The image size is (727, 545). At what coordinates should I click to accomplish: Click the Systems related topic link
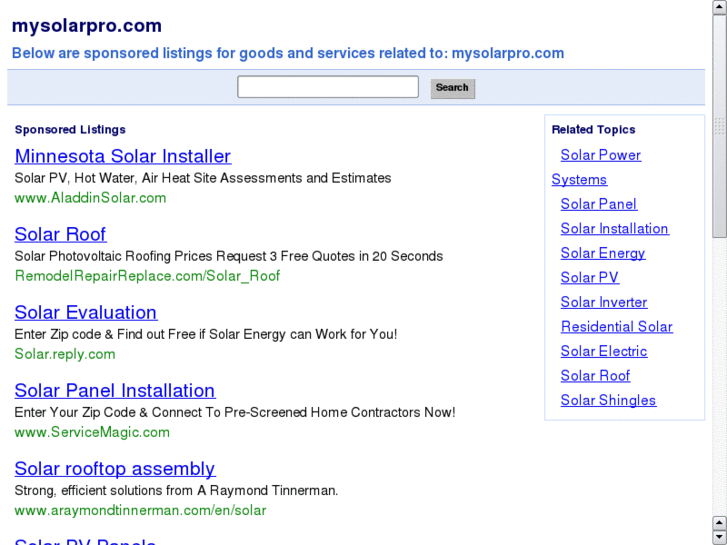(x=579, y=180)
